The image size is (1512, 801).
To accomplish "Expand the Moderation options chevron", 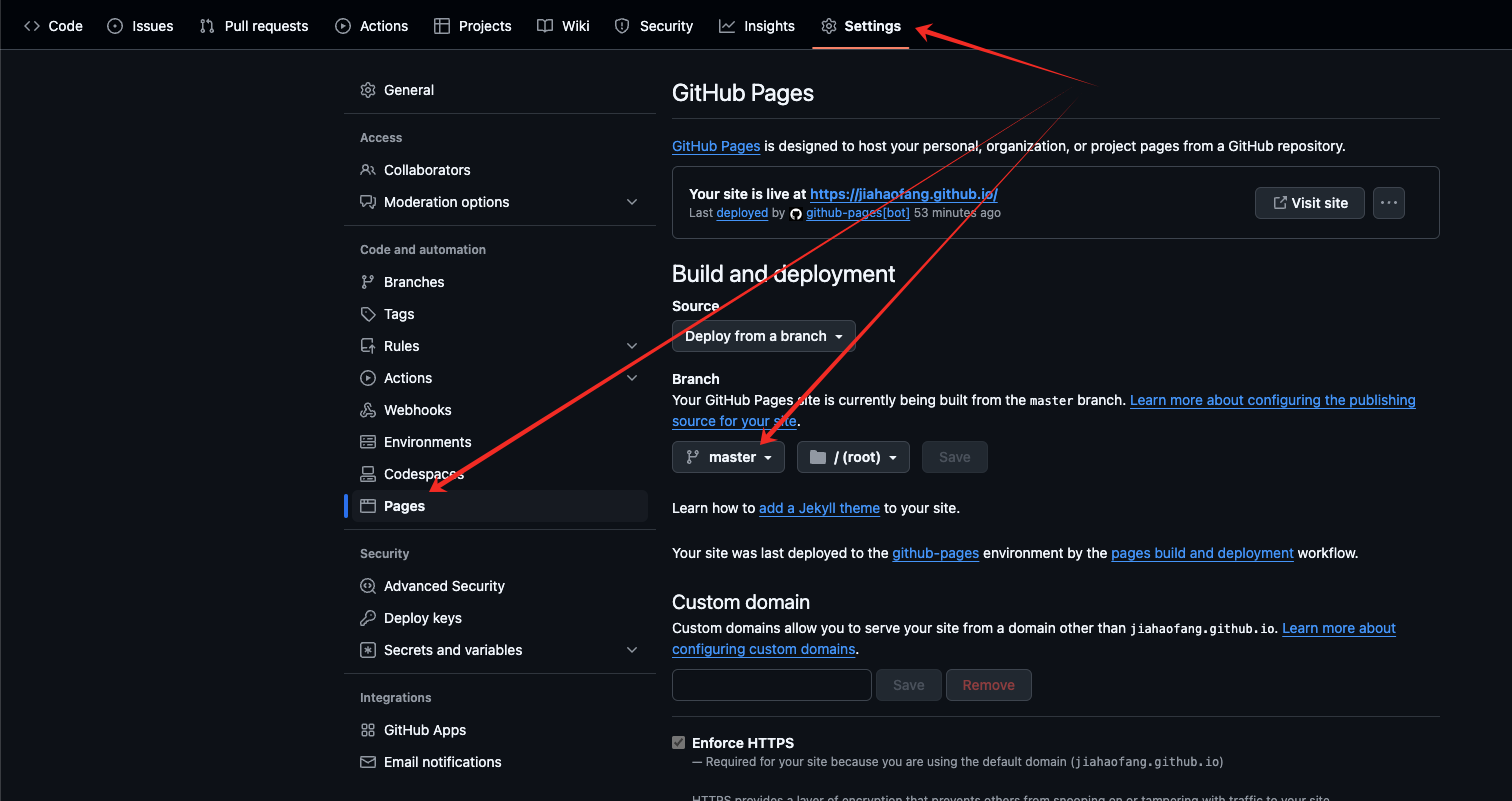I will [x=632, y=202].
